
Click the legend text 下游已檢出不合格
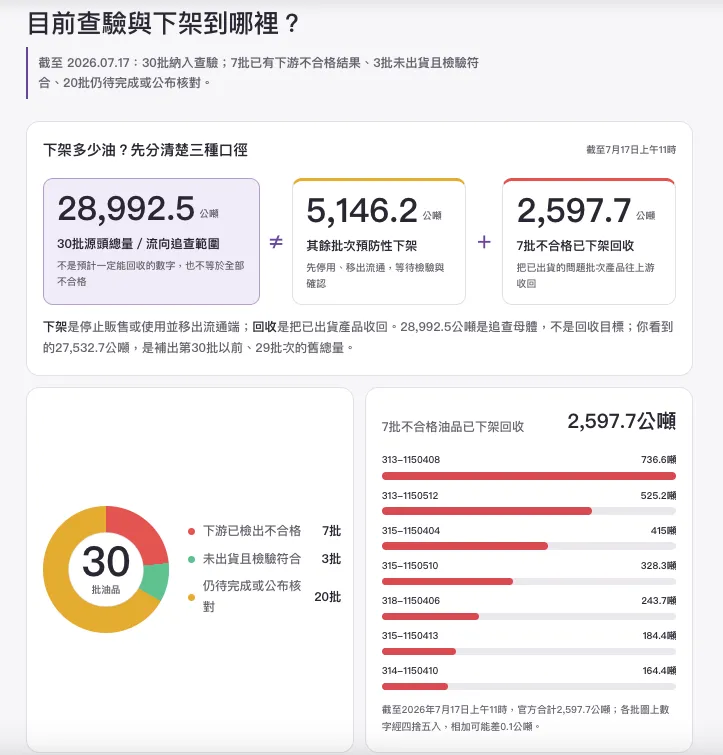(x=252, y=531)
